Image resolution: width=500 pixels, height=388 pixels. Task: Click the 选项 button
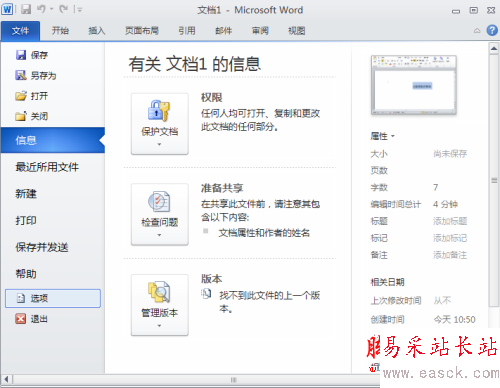53,298
